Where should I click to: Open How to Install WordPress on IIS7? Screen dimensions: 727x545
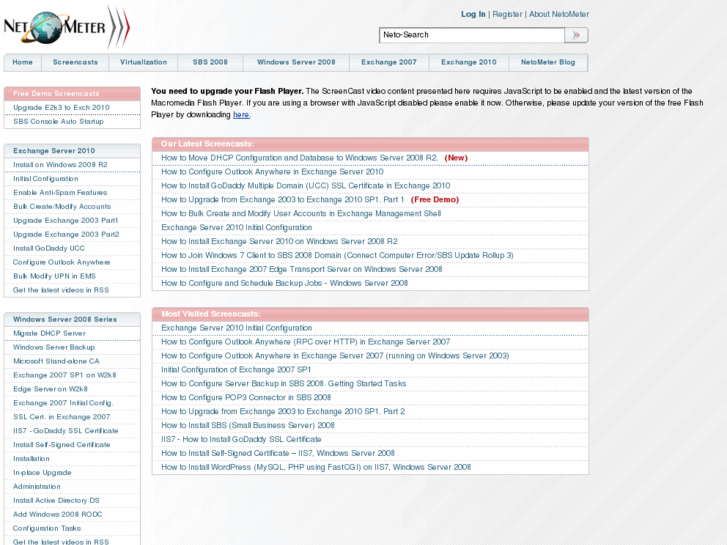(316, 467)
